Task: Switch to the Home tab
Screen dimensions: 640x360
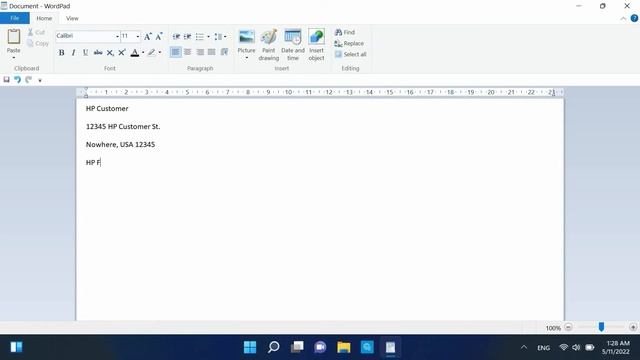Action: [x=44, y=18]
